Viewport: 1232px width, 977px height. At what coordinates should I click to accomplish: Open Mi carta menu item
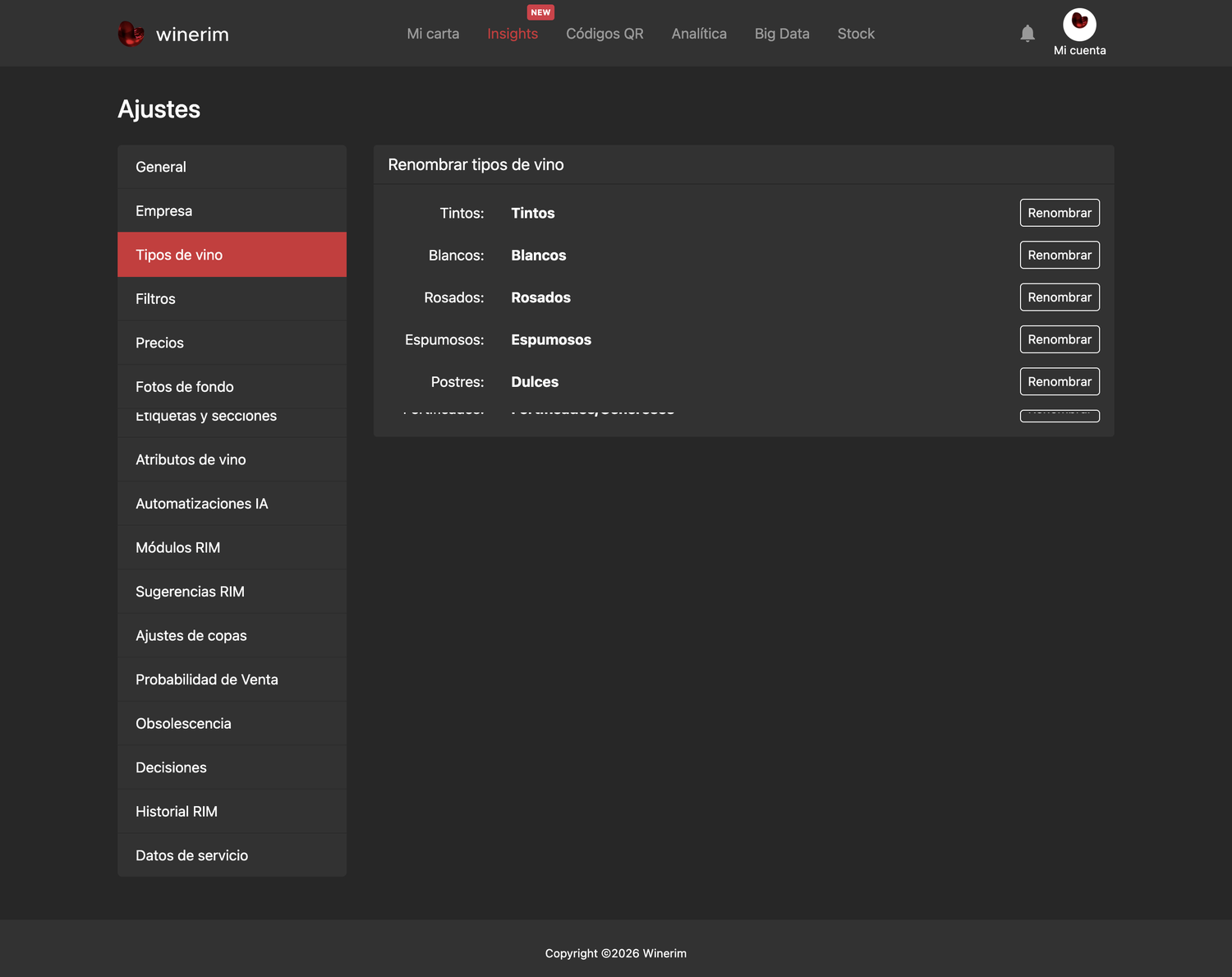click(x=433, y=34)
